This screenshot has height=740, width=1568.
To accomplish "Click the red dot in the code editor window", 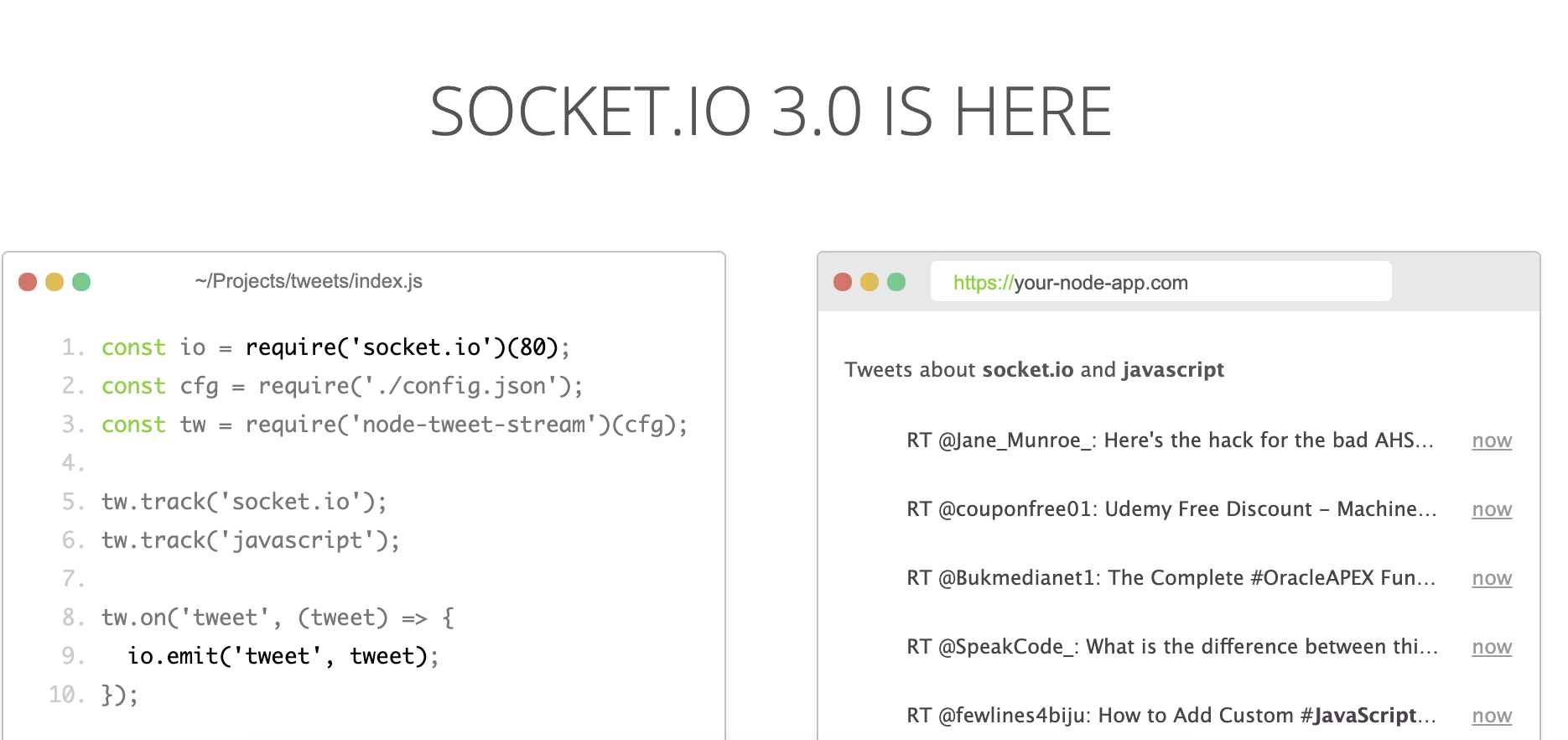I will click(x=28, y=282).
